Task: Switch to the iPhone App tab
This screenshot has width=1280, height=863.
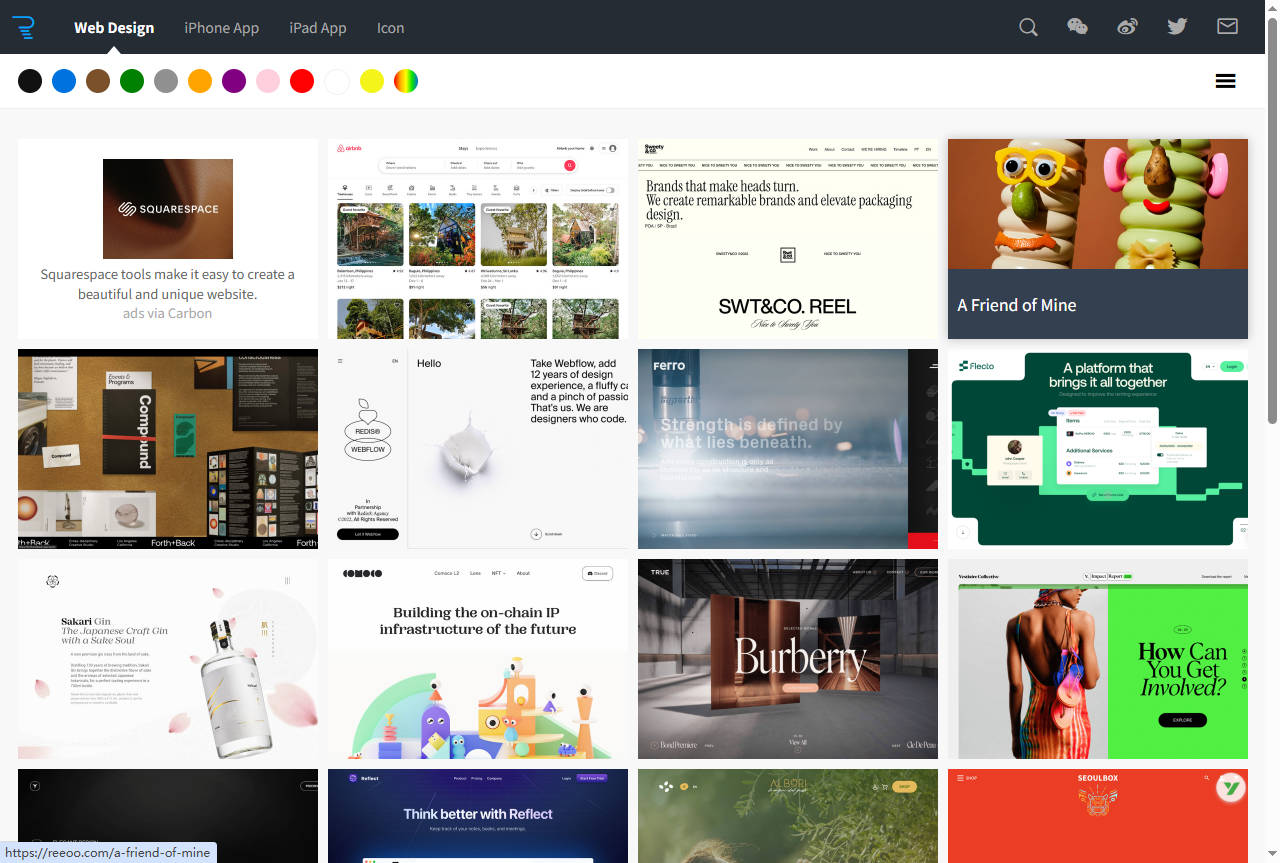Action: [x=221, y=28]
